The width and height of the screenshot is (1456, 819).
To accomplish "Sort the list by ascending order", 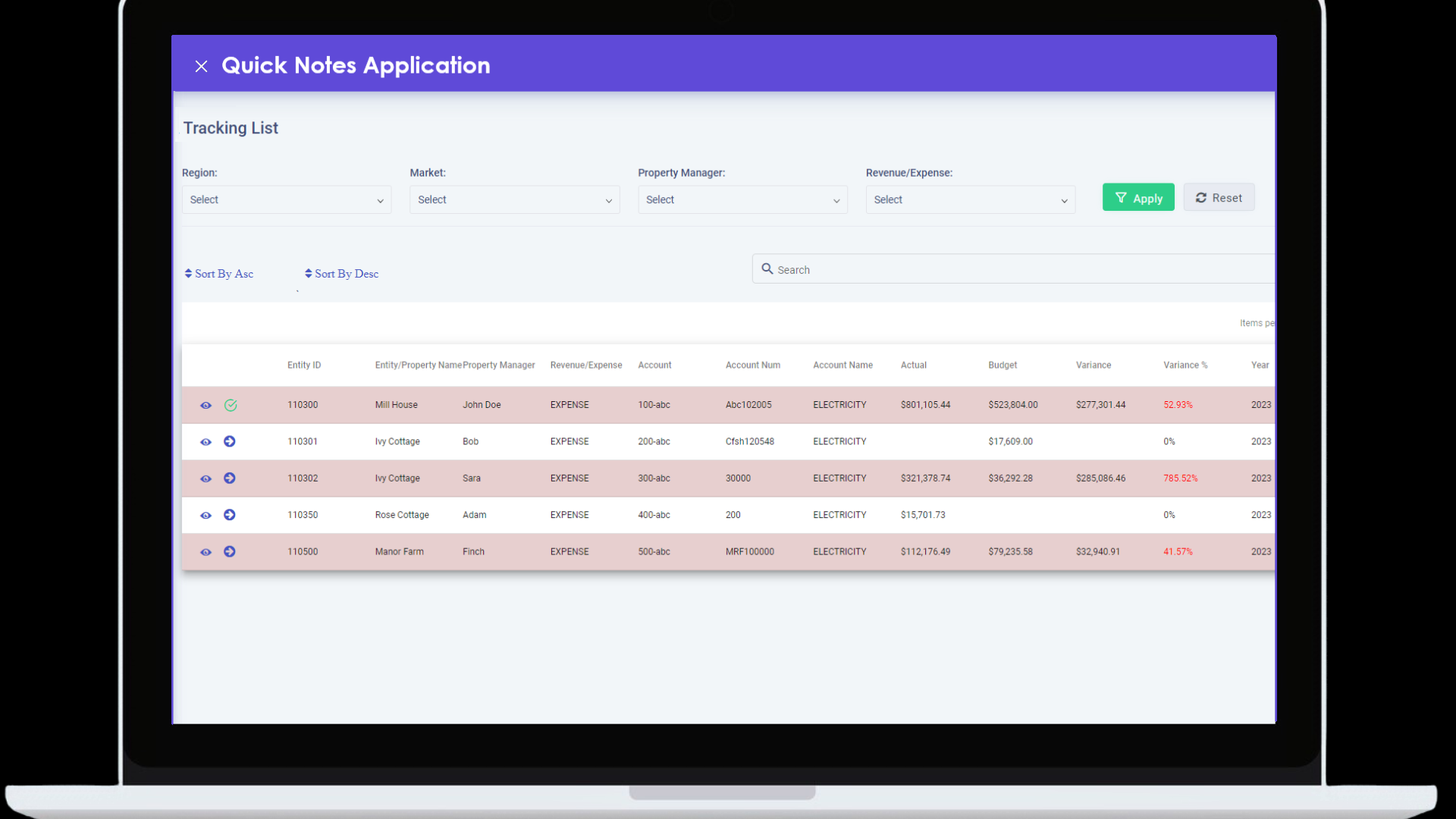I will [219, 274].
